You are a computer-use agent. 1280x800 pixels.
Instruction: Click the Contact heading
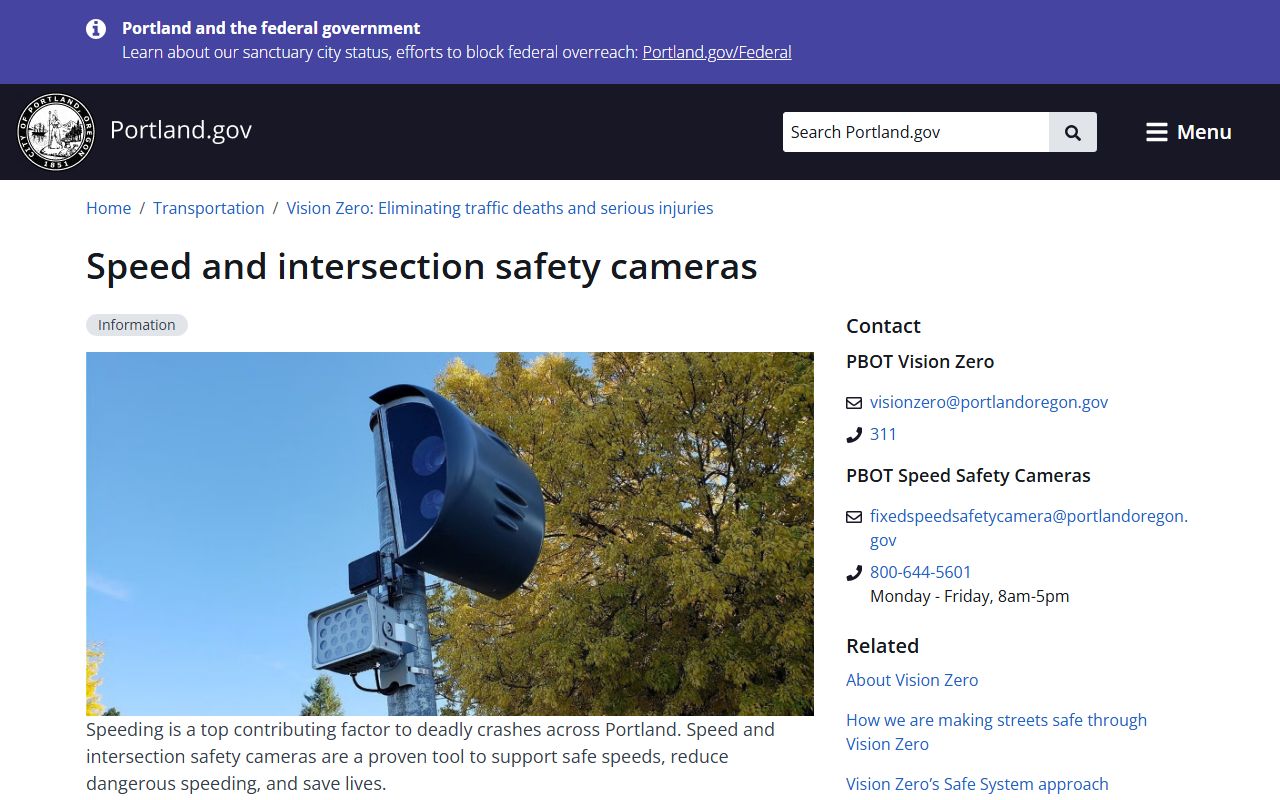[883, 326]
